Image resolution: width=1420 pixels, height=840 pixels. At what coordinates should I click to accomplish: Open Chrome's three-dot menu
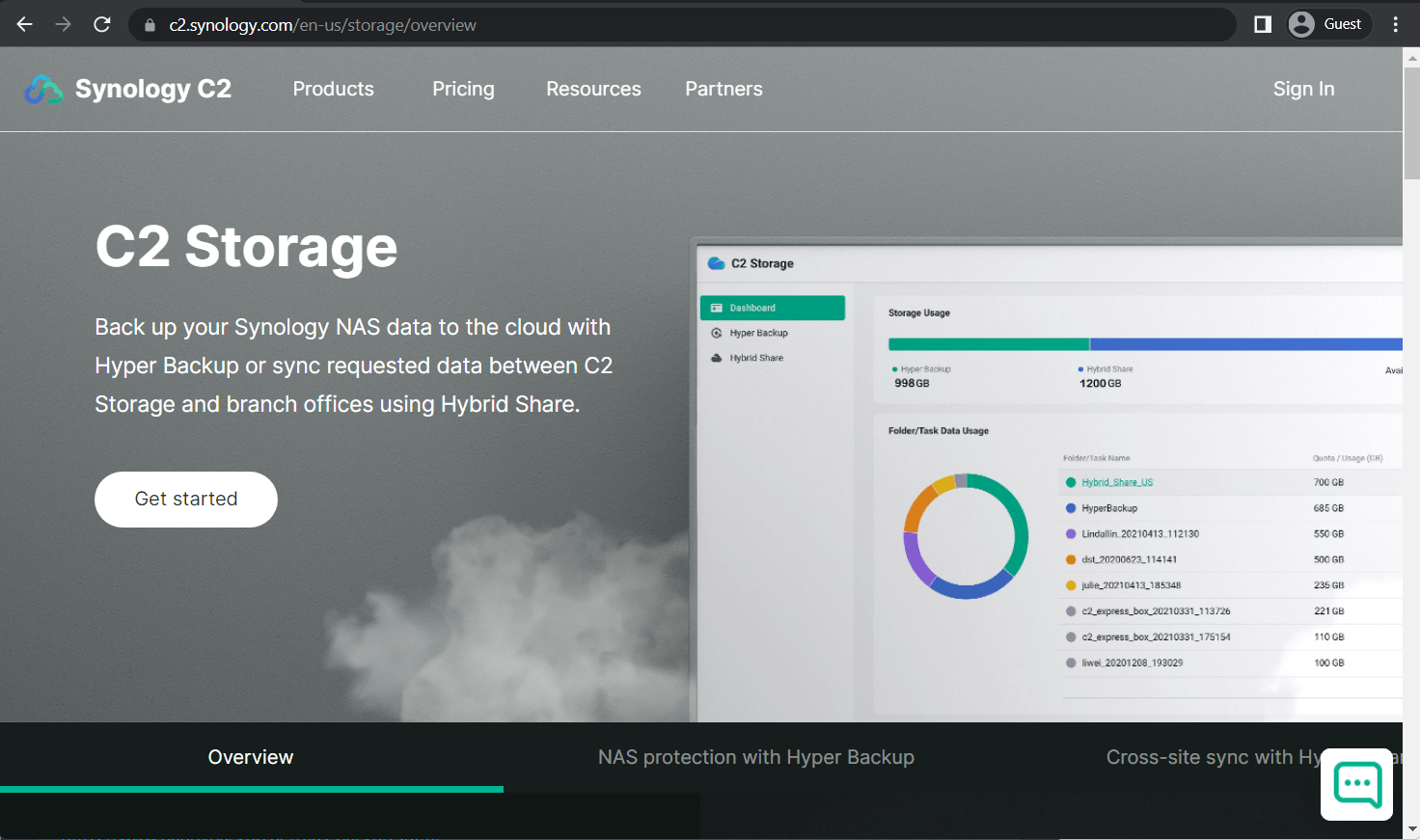point(1395,24)
